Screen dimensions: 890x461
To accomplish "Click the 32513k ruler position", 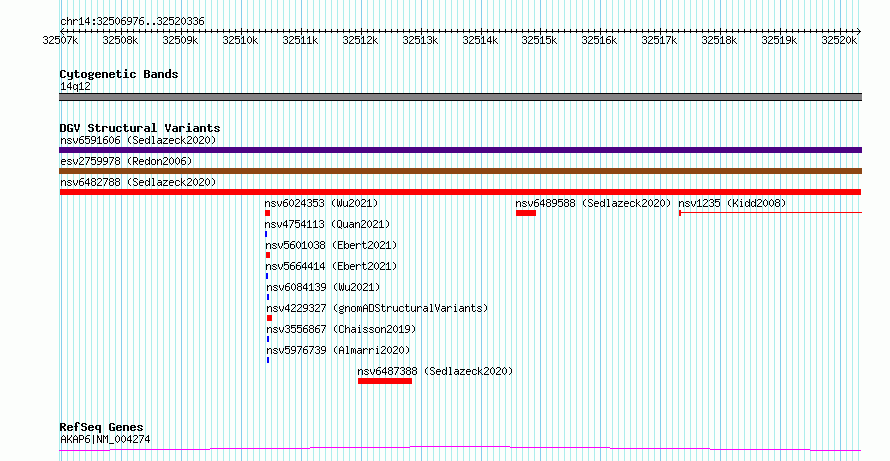I will pyautogui.click(x=420, y=40).
